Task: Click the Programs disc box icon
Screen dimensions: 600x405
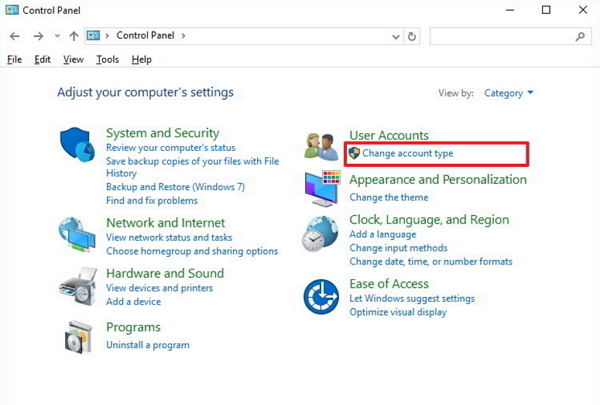Action: tap(78, 337)
